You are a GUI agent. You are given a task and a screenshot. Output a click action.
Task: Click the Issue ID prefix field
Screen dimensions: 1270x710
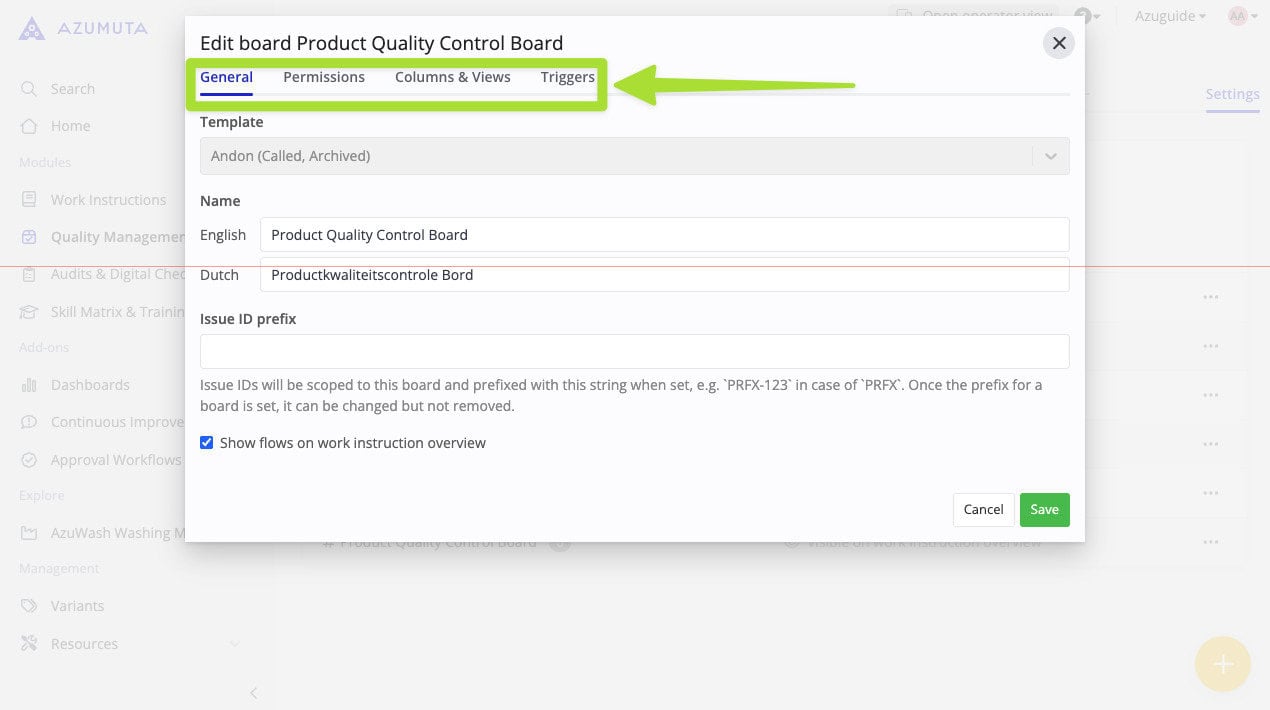click(634, 351)
